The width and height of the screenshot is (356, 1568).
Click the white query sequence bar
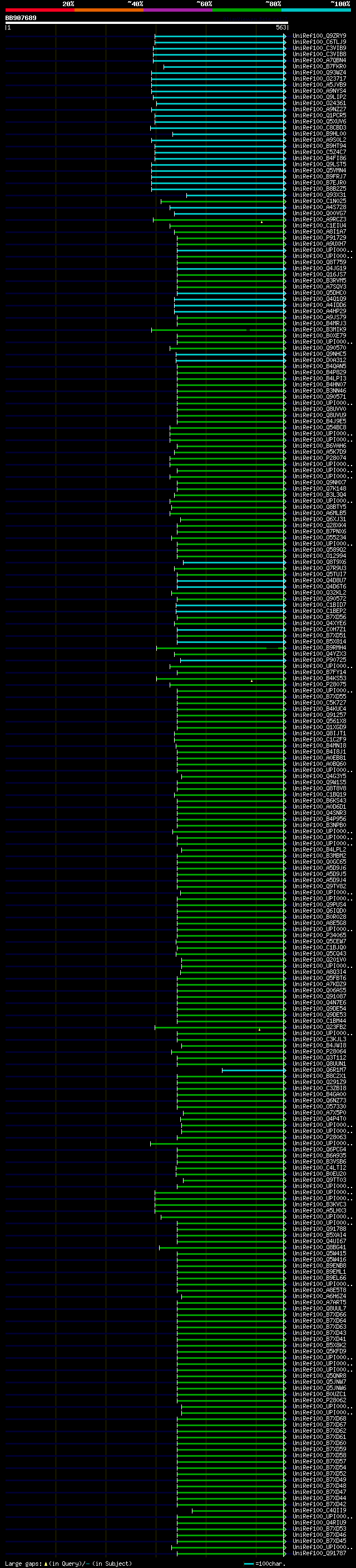[x=147, y=22]
